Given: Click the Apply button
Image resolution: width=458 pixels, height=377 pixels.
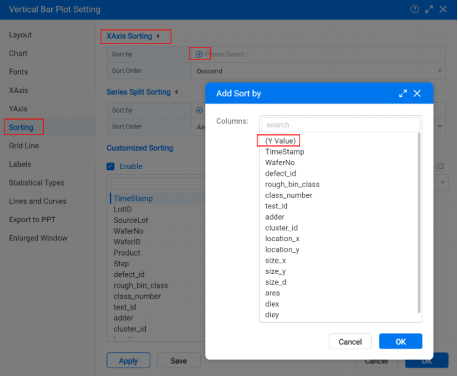Looking at the screenshot, I should [x=128, y=361].
